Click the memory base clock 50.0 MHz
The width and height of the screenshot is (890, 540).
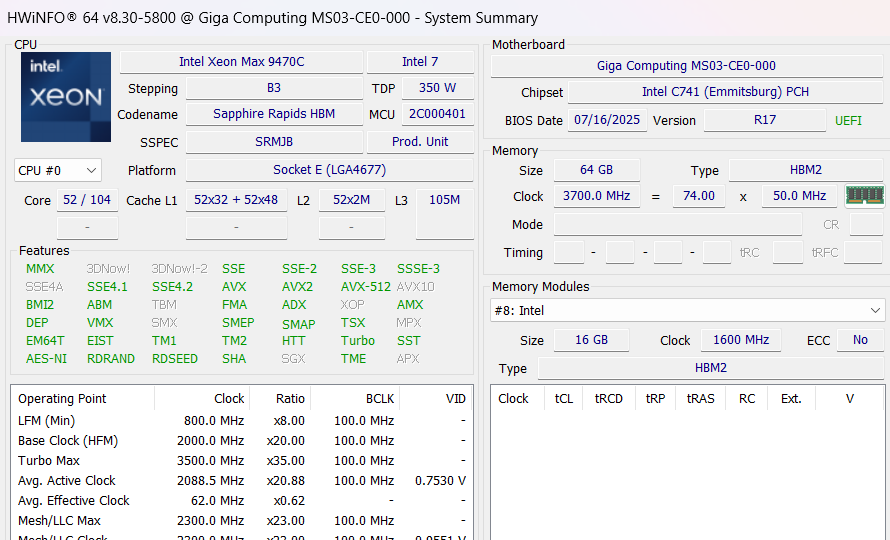click(x=799, y=196)
